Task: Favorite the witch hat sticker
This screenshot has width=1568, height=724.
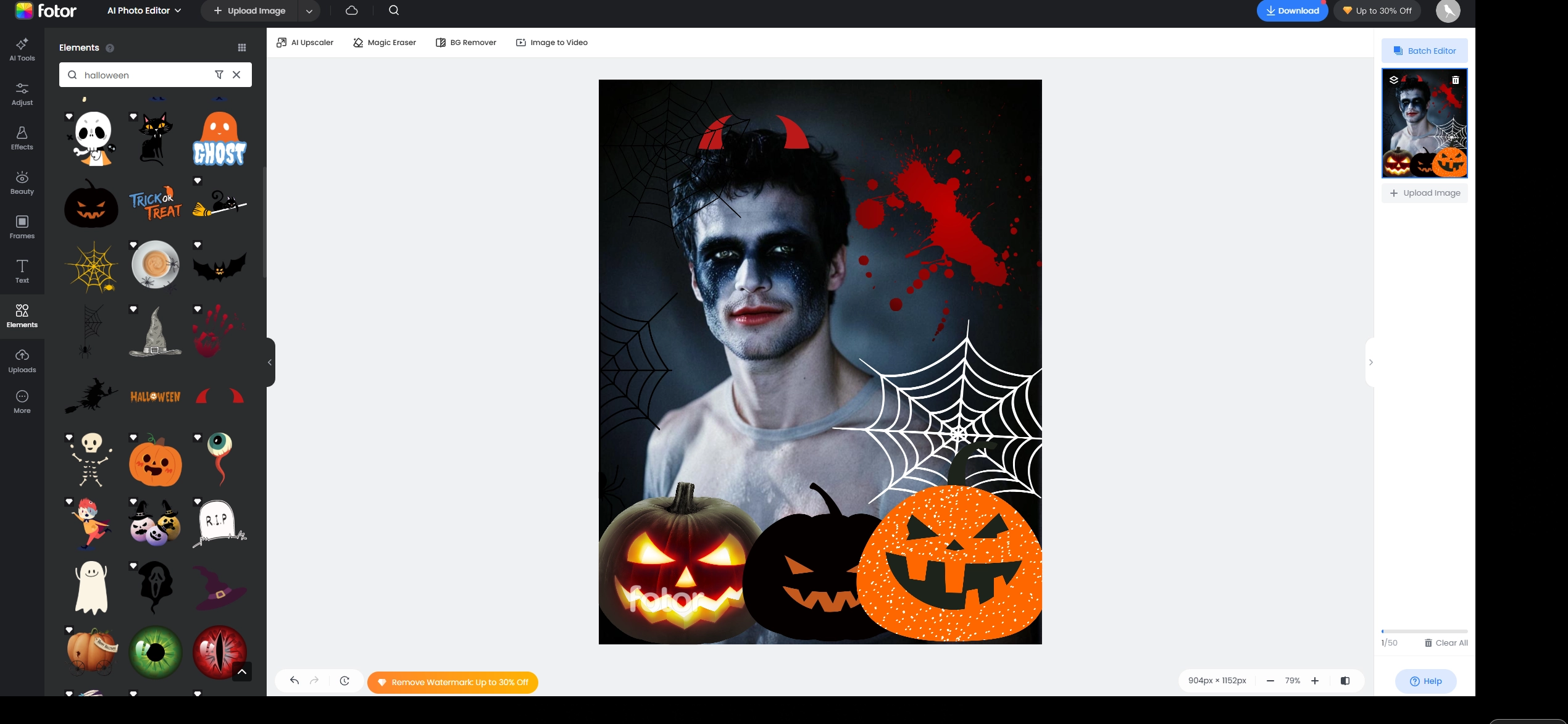Action: [133, 309]
